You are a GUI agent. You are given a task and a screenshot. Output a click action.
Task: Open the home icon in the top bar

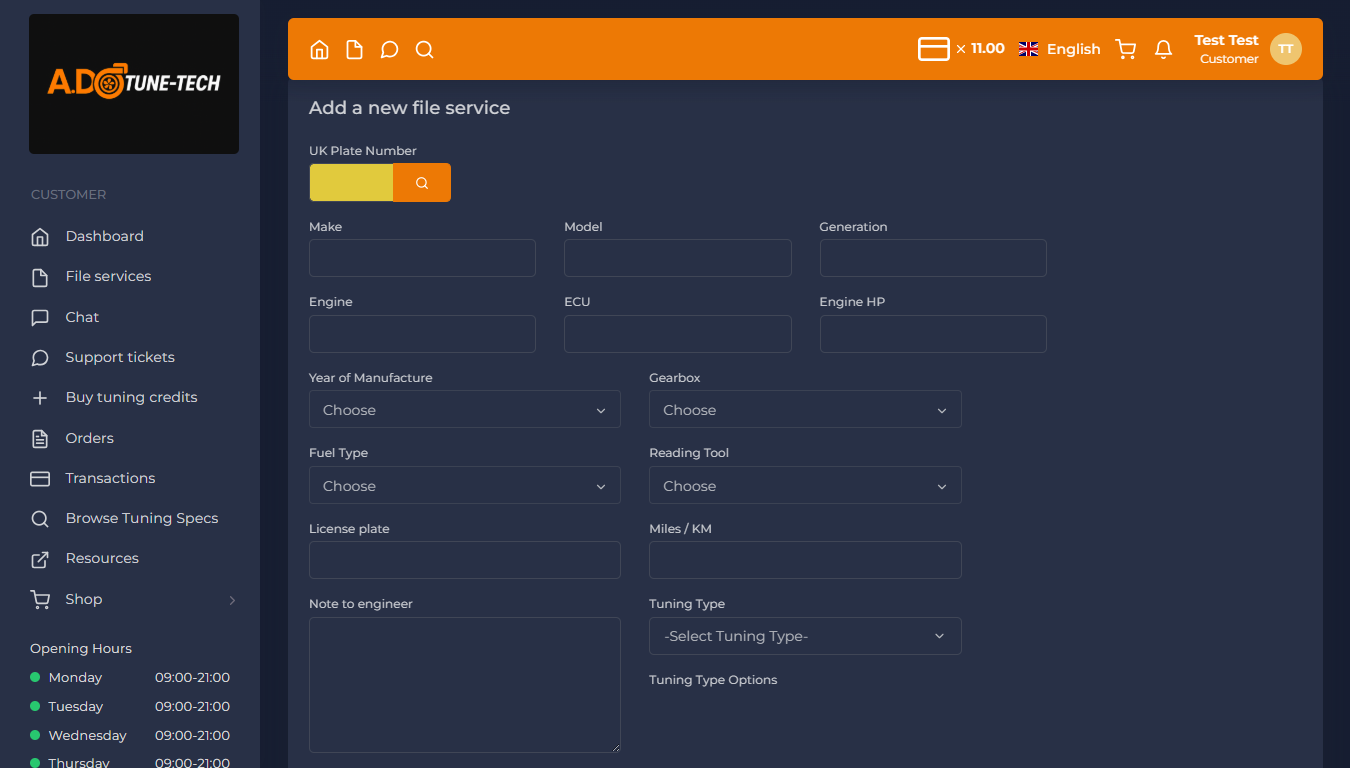(x=319, y=49)
